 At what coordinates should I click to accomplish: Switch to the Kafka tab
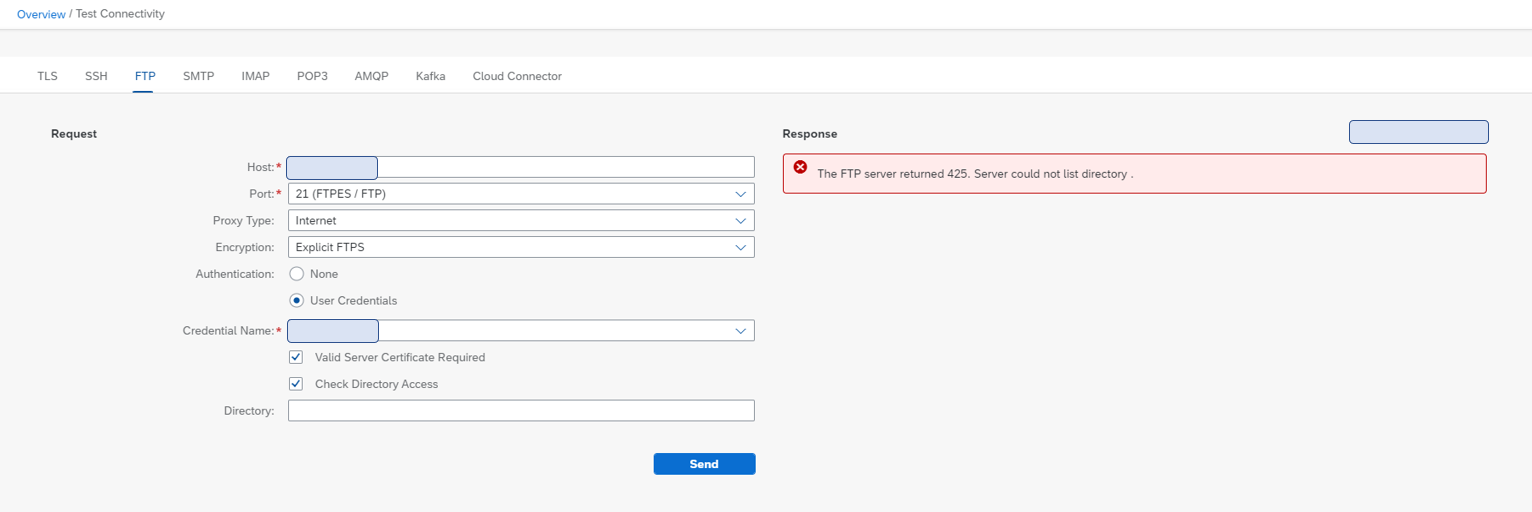431,76
